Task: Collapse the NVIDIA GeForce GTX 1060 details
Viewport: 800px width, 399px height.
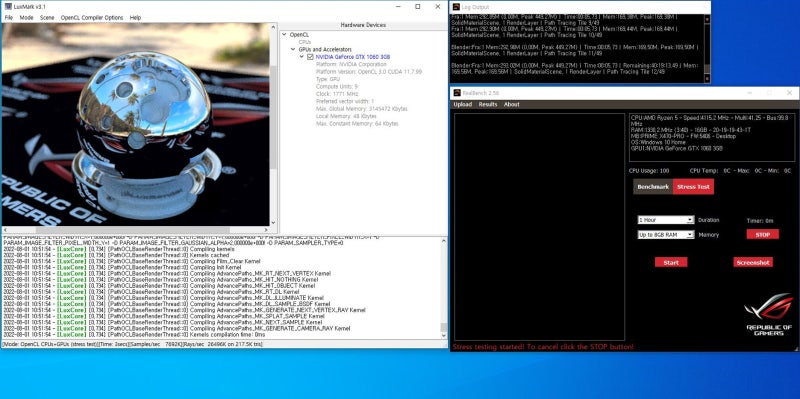Action: tap(303, 57)
